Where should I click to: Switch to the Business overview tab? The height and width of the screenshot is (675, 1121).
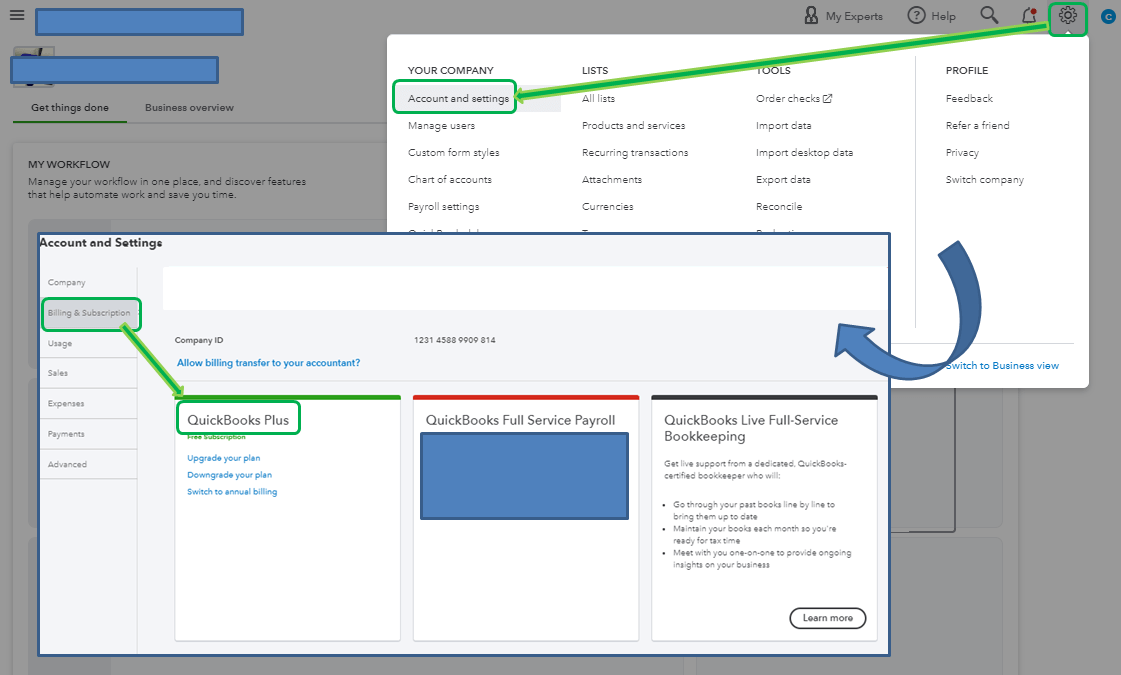pos(188,107)
